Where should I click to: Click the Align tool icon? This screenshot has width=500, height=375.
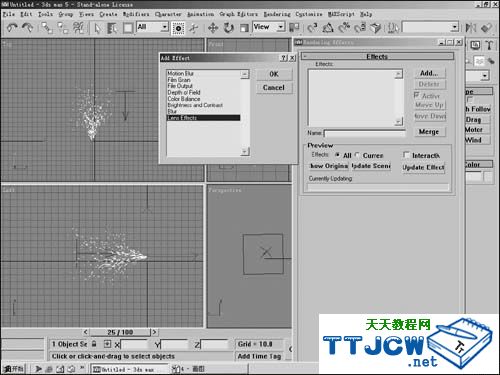point(487,28)
